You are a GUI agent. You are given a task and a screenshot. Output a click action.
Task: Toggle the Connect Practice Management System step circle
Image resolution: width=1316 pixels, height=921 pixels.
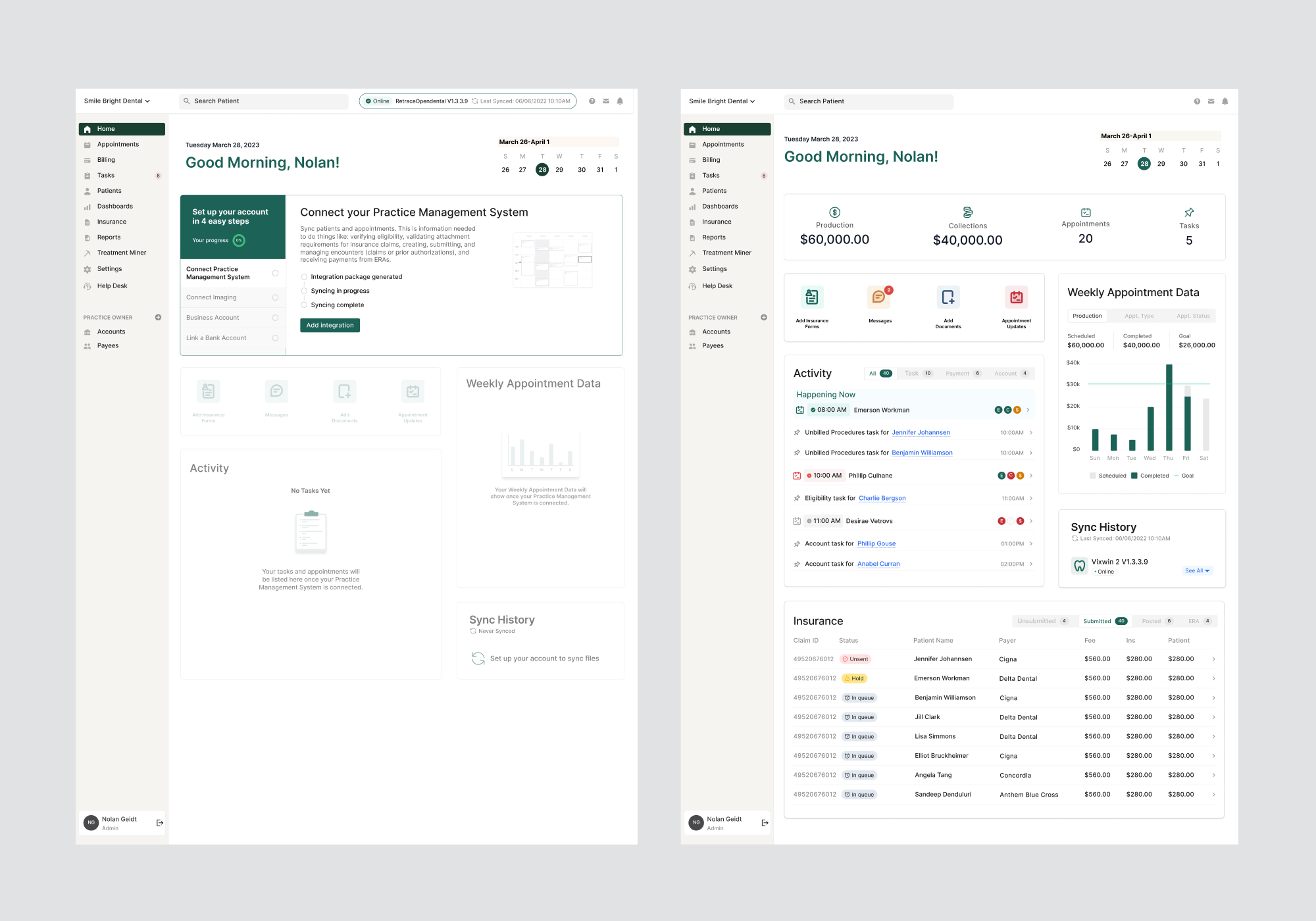pyautogui.click(x=275, y=273)
